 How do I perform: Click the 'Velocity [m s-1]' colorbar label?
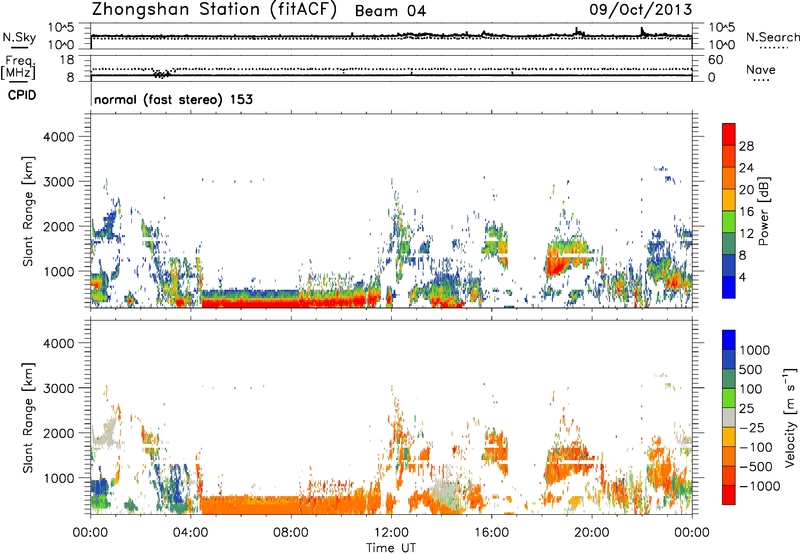click(x=791, y=417)
